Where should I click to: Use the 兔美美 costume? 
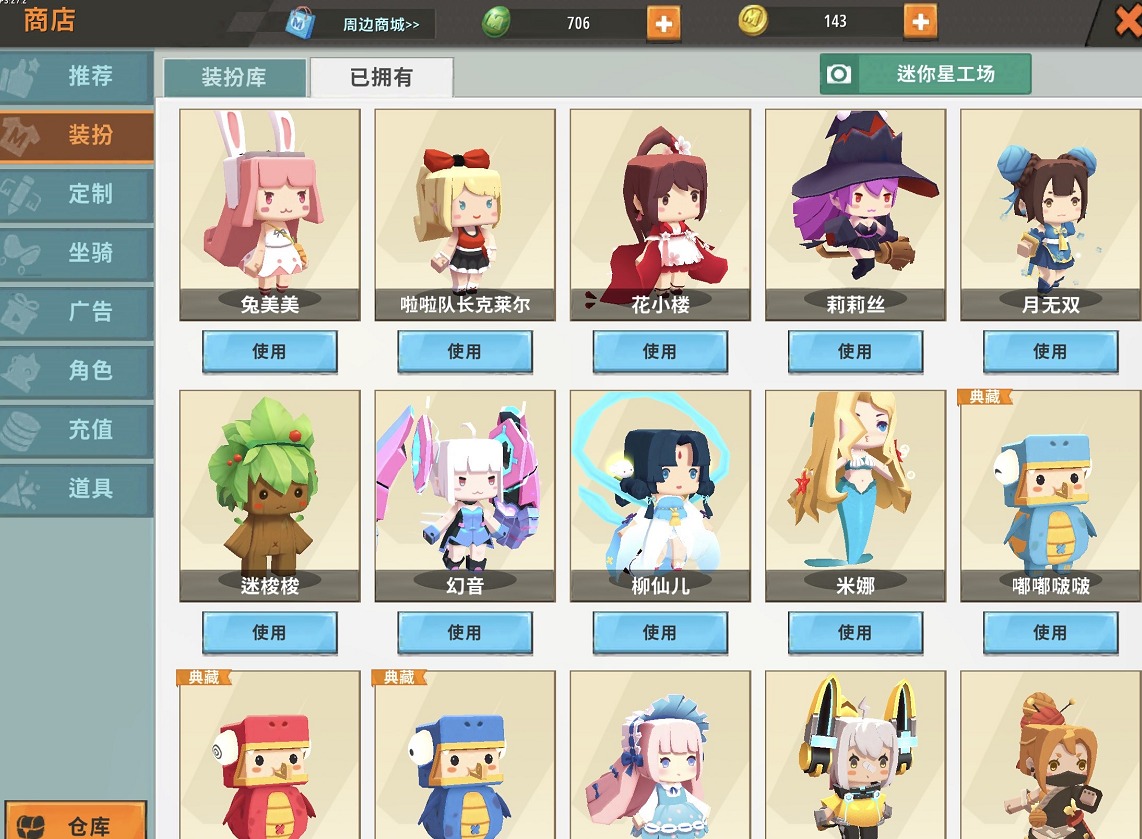pos(269,352)
